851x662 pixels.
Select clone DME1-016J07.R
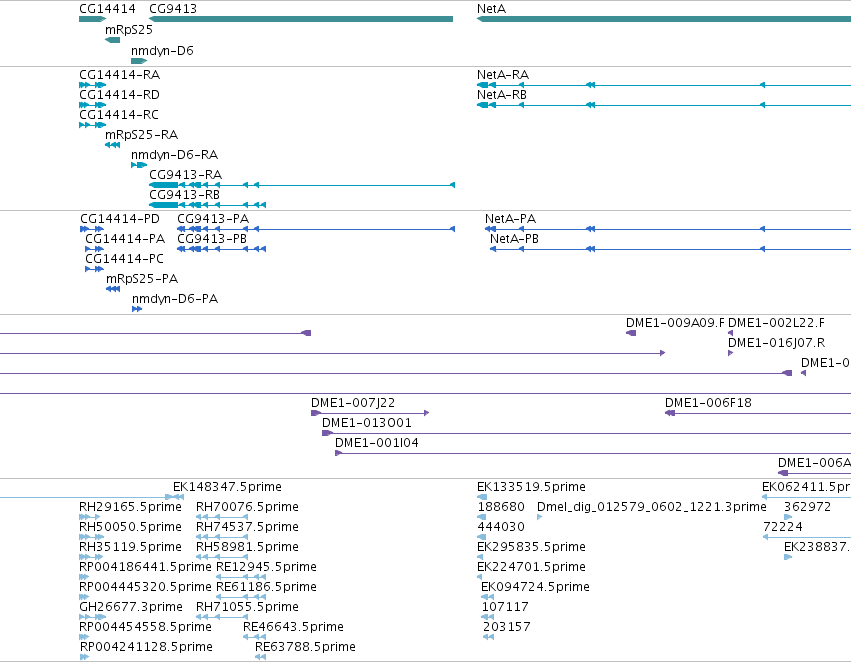(x=777, y=343)
